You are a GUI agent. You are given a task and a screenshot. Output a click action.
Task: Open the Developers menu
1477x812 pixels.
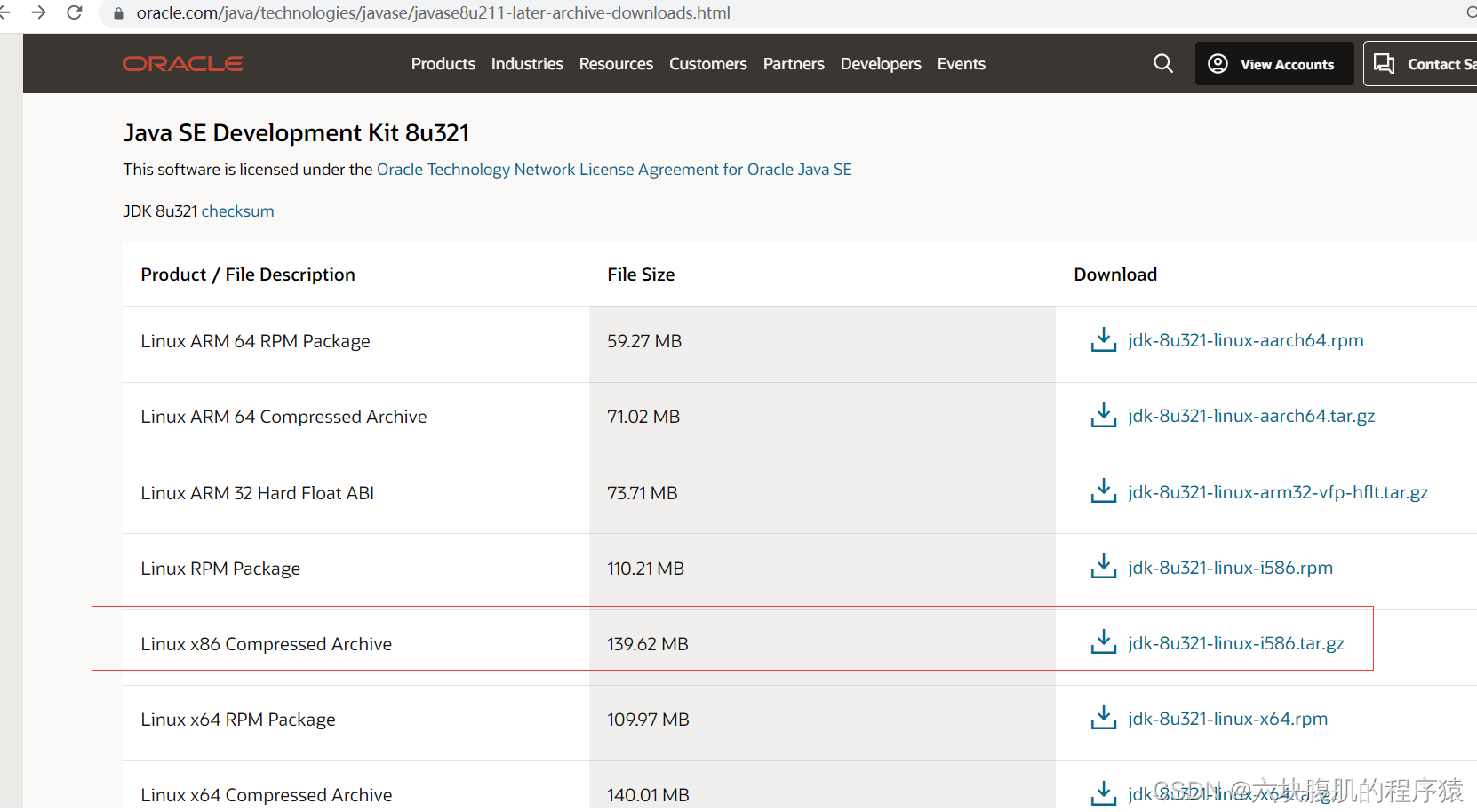point(881,64)
